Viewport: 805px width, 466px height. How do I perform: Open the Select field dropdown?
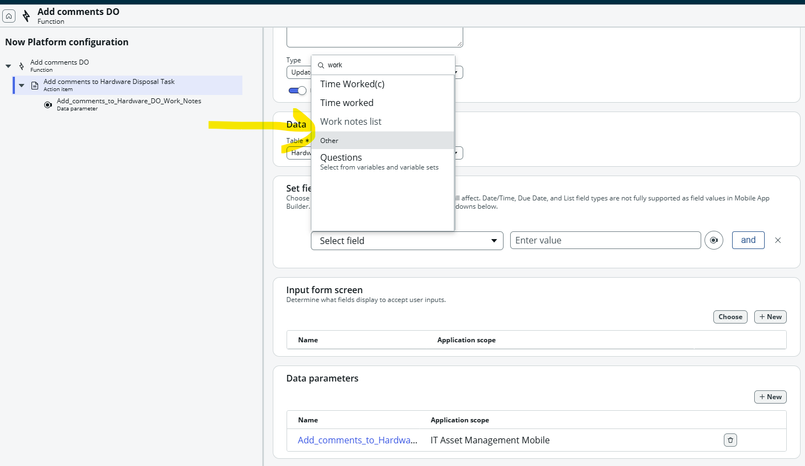[x=407, y=241]
